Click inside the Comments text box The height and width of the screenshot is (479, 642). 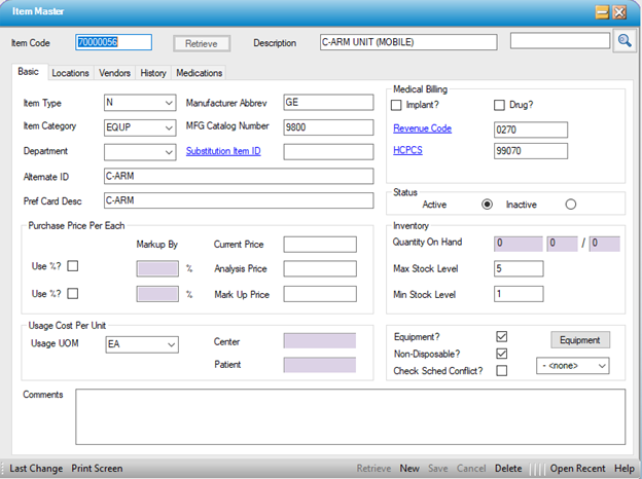click(350, 415)
